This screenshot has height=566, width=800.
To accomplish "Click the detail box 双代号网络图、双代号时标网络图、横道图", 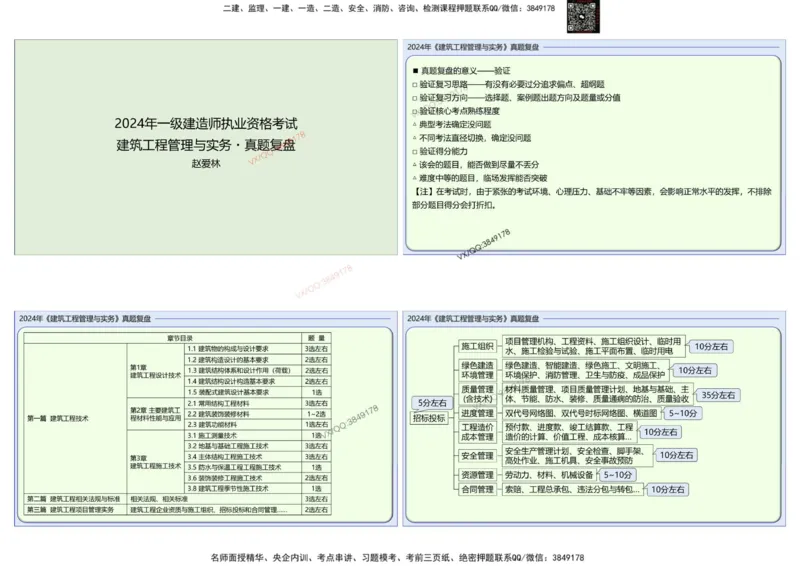I will pyautogui.click(x=581, y=413).
